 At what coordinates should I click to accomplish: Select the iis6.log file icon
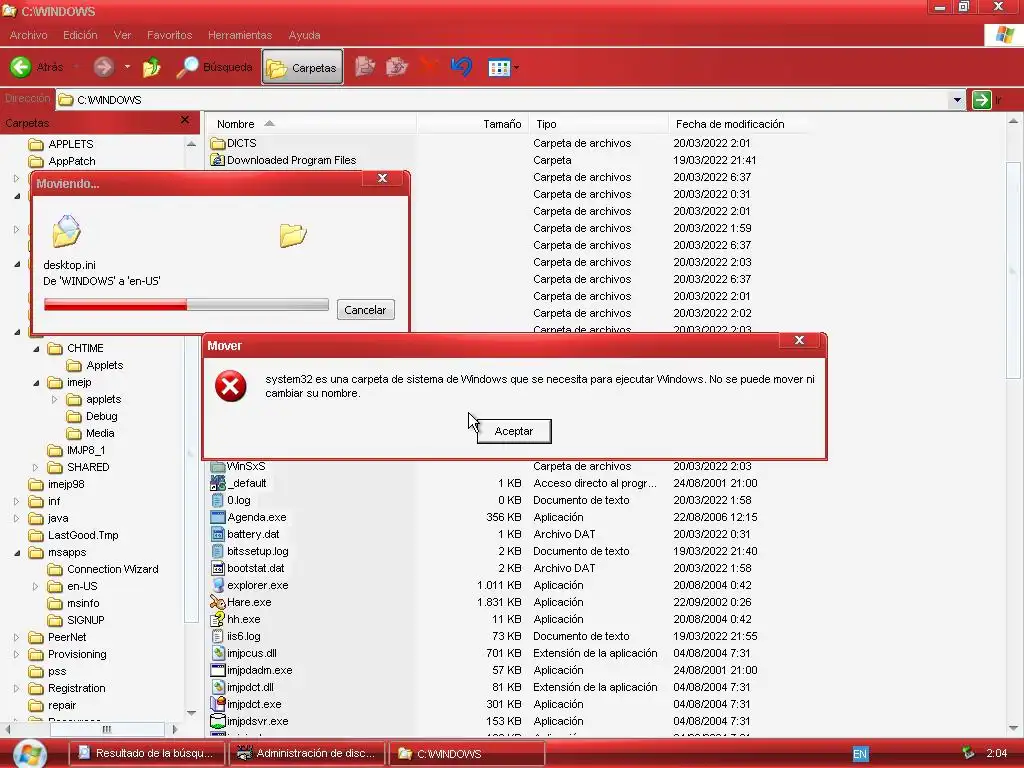pyautogui.click(x=217, y=636)
